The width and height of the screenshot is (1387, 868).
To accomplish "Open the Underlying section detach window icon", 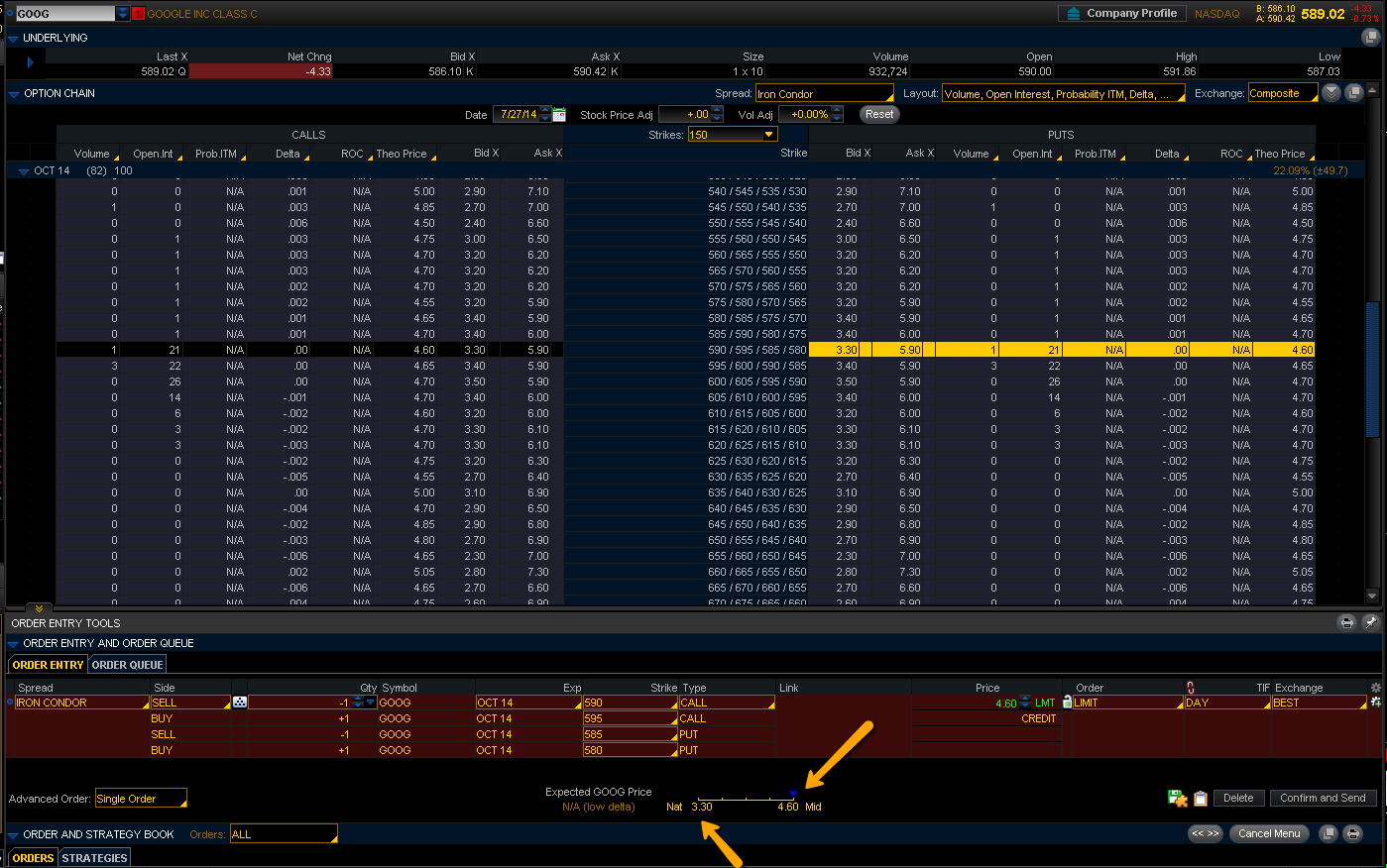I will pos(1370,38).
